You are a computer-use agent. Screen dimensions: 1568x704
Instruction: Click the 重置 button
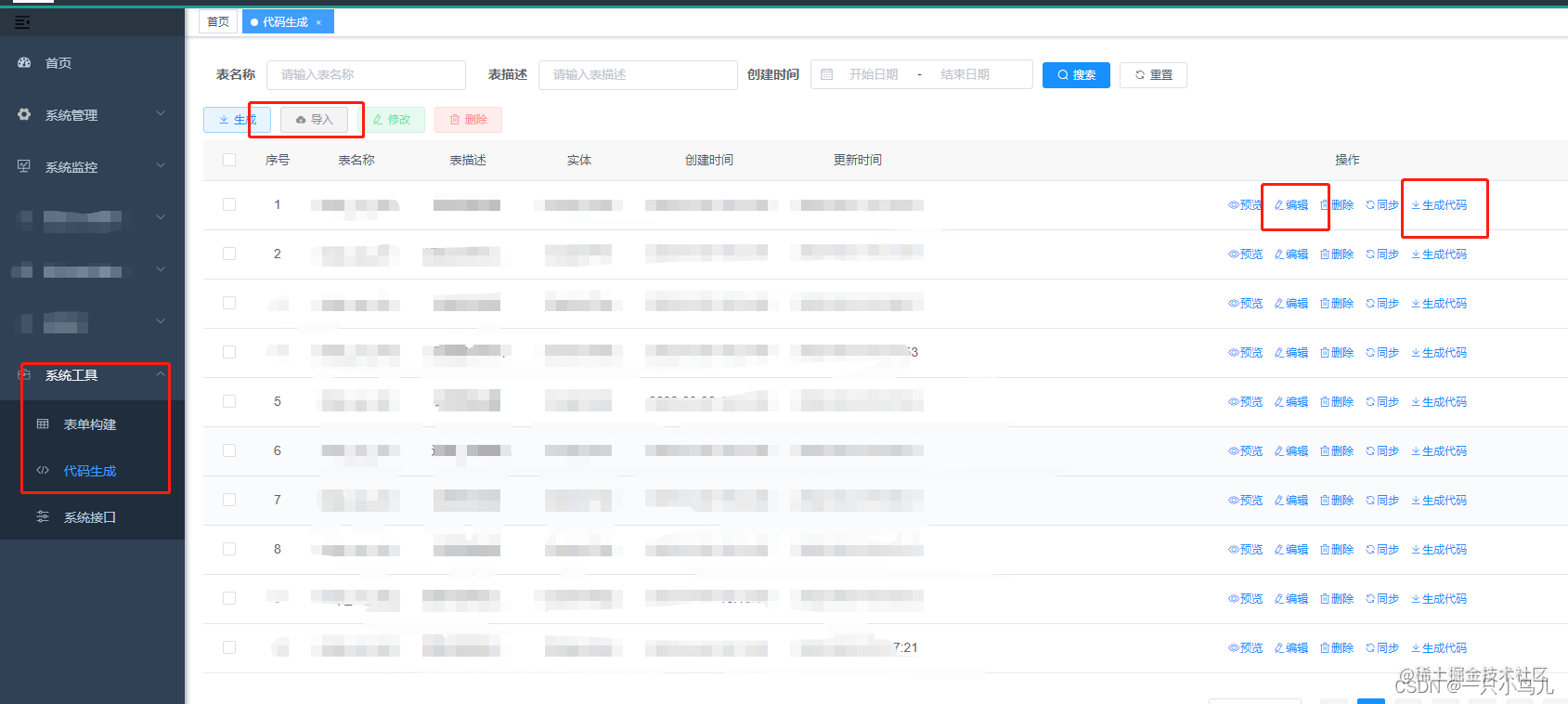(x=1153, y=75)
